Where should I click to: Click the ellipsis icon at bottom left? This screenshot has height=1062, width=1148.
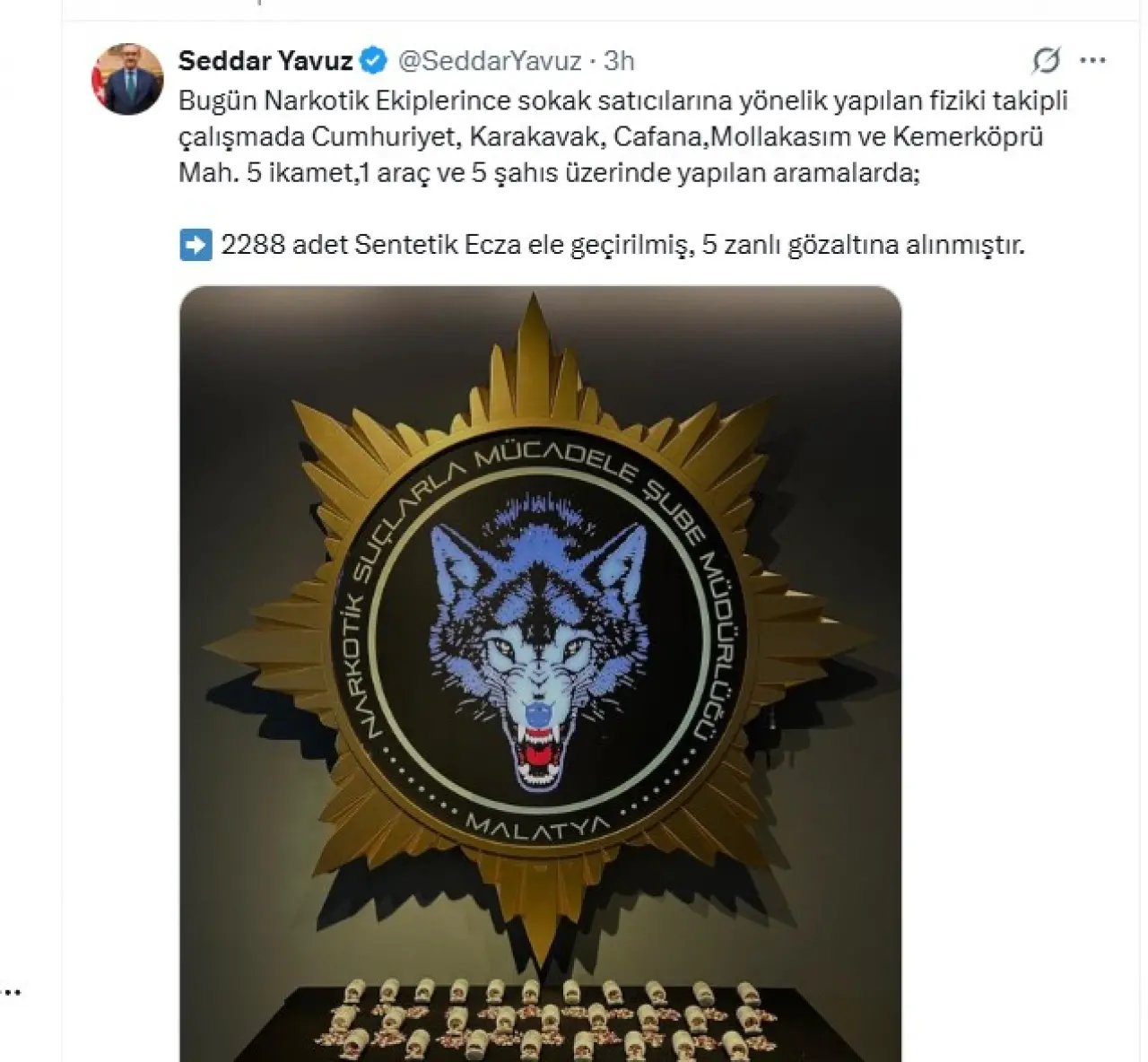10,992
